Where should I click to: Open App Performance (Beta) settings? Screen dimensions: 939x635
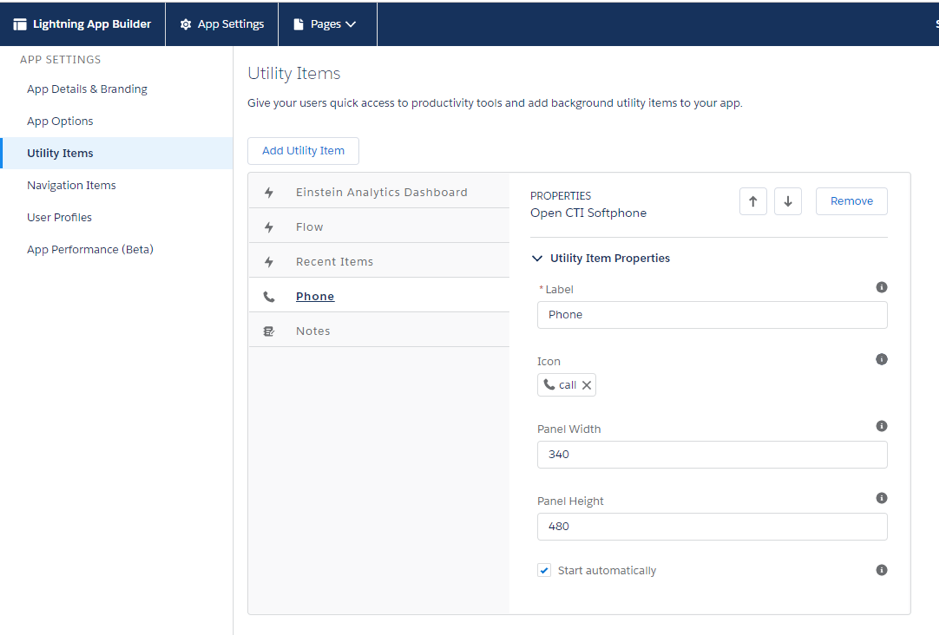coord(90,249)
